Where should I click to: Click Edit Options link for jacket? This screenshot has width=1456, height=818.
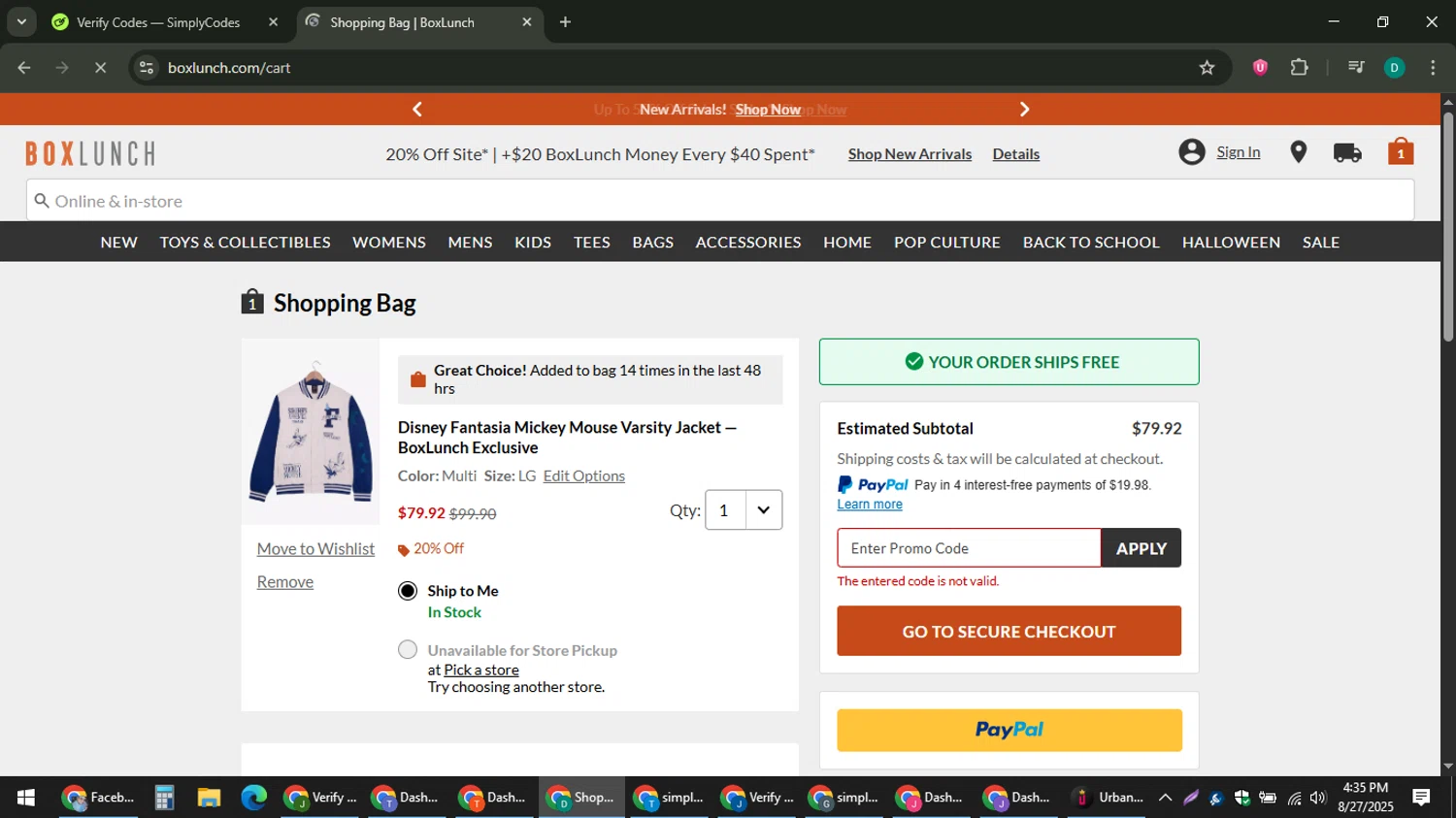[583, 476]
